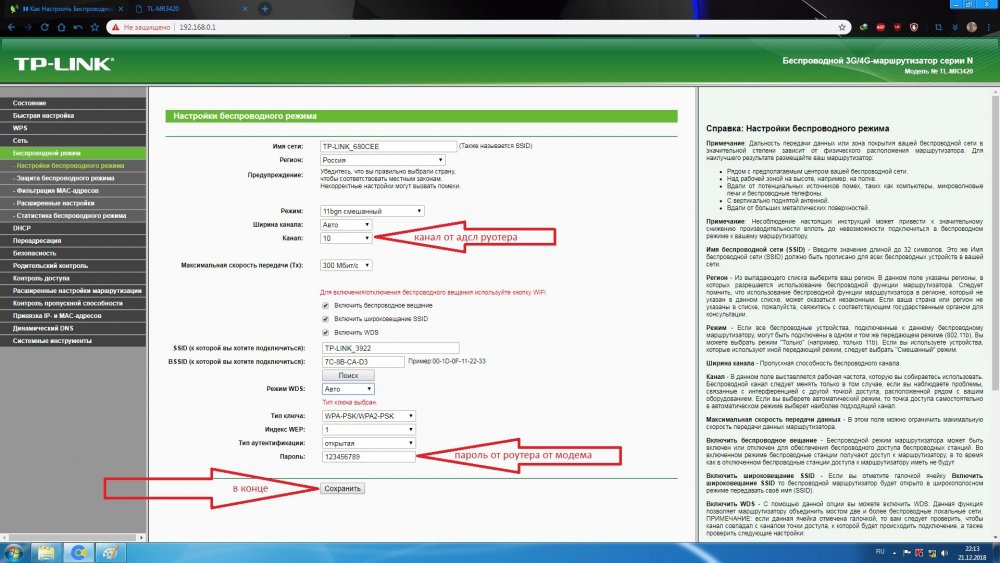
Task: Toggle "Включить широковещание SSID" checkbox
Action: (x=325, y=318)
